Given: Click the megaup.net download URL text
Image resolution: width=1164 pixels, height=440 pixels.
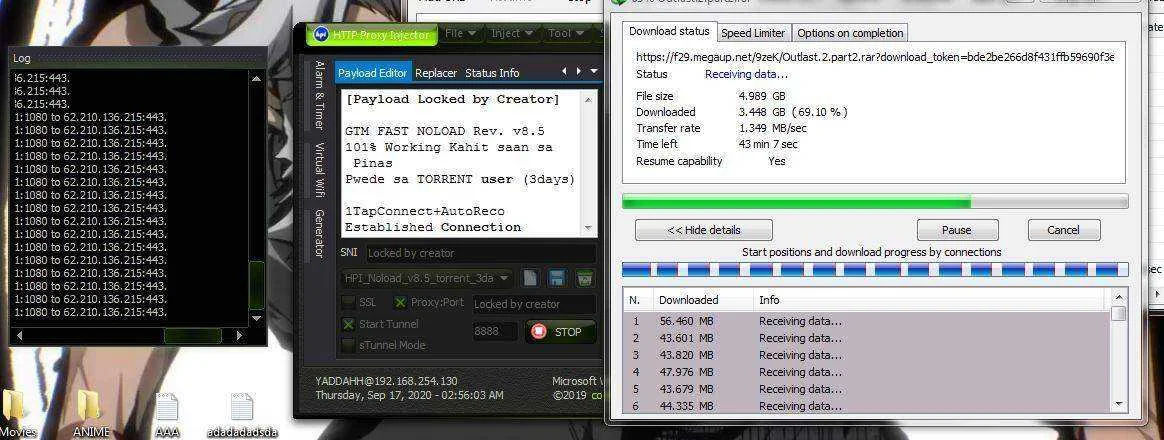Looking at the screenshot, I should 875,56.
